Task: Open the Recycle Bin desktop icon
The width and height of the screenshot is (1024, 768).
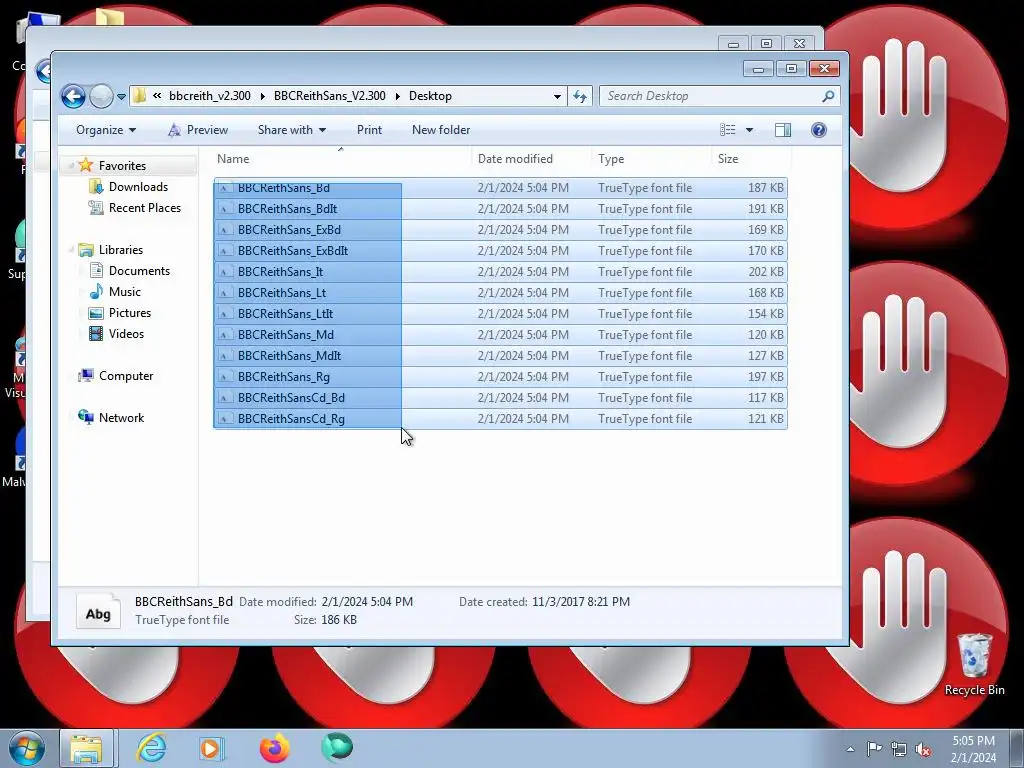Action: (974, 664)
